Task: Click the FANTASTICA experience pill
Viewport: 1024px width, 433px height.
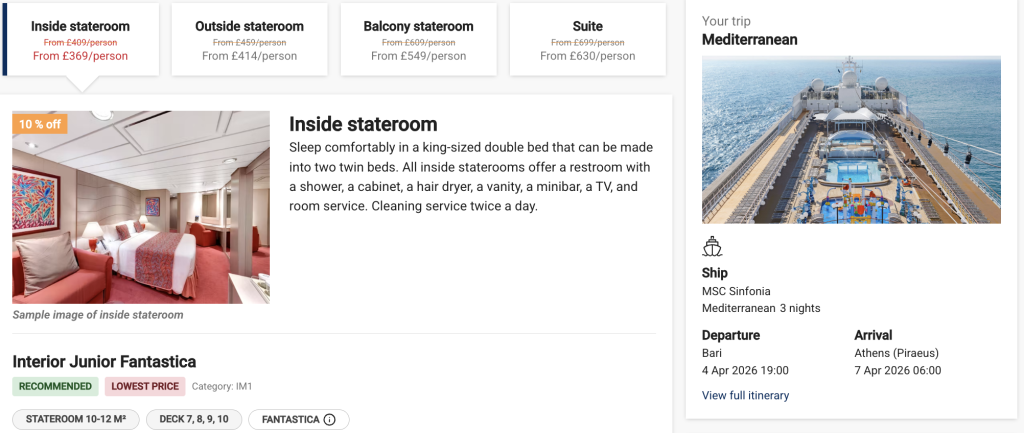Action: [x=298, y=419]
